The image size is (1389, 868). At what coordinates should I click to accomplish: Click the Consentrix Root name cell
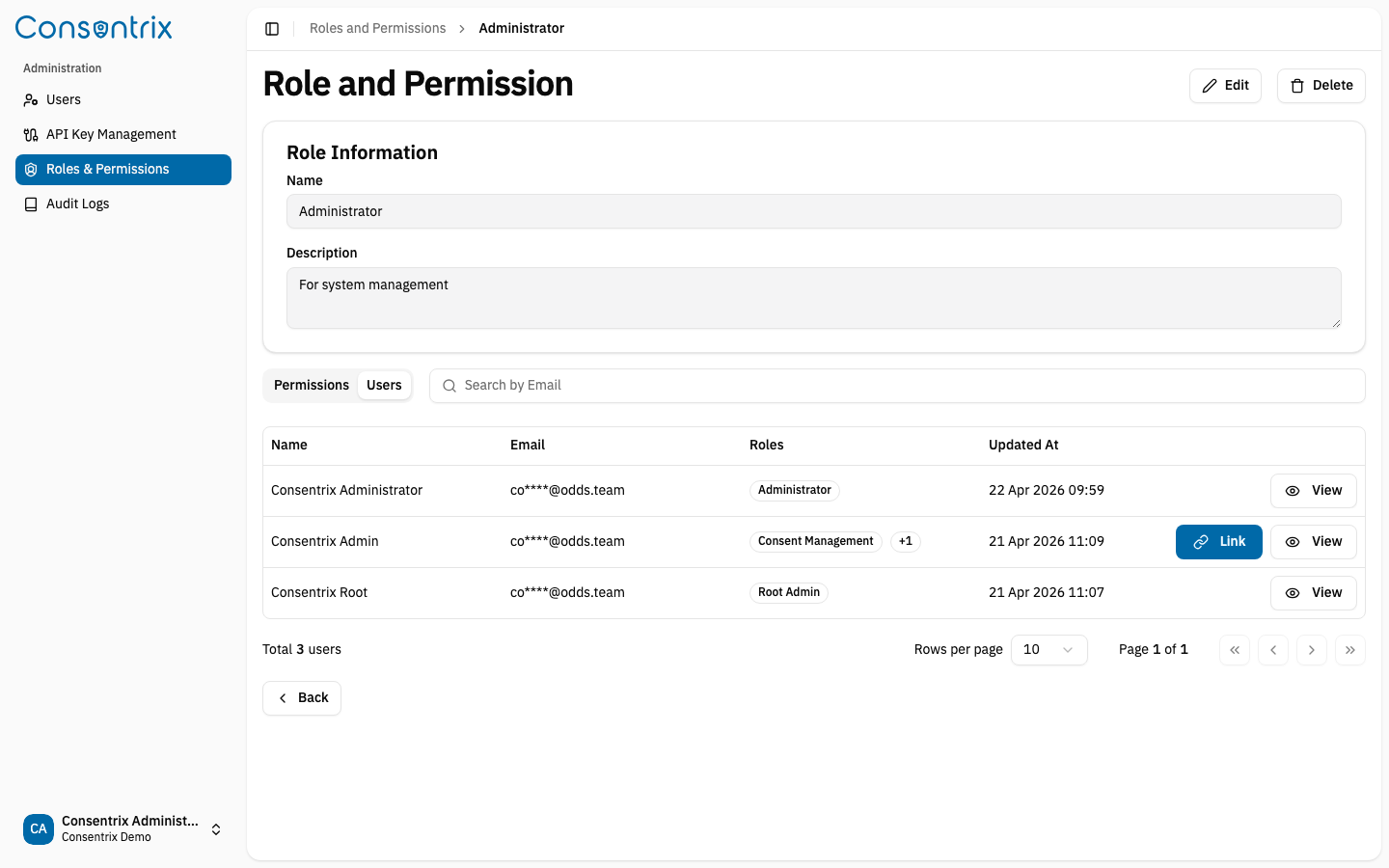319,592
